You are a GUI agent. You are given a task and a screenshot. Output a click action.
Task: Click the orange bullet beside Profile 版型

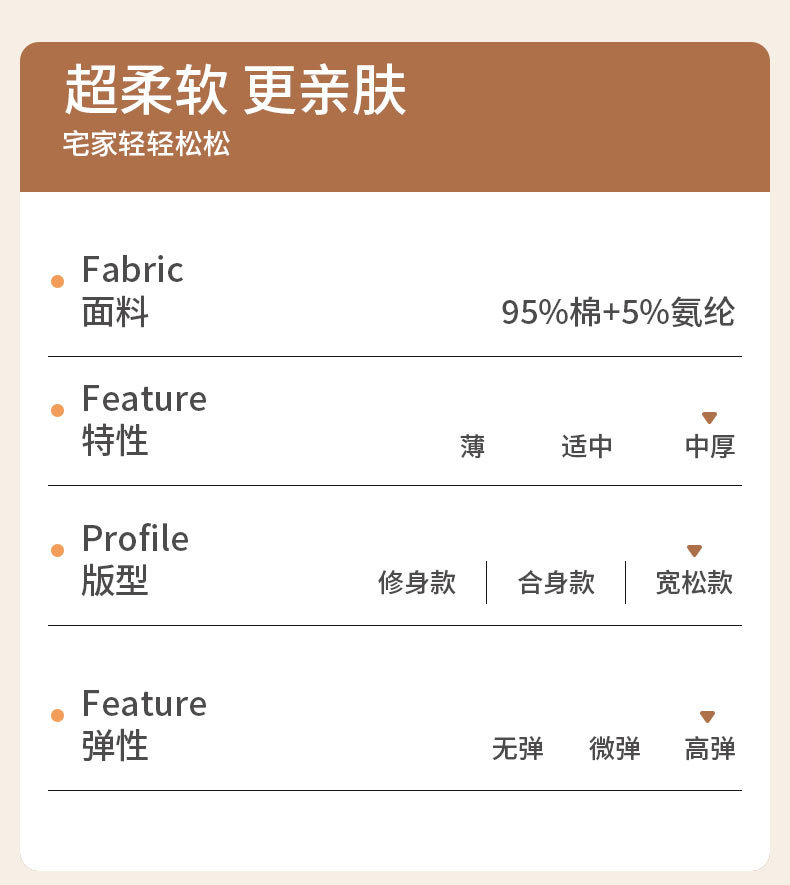[57, 550]
